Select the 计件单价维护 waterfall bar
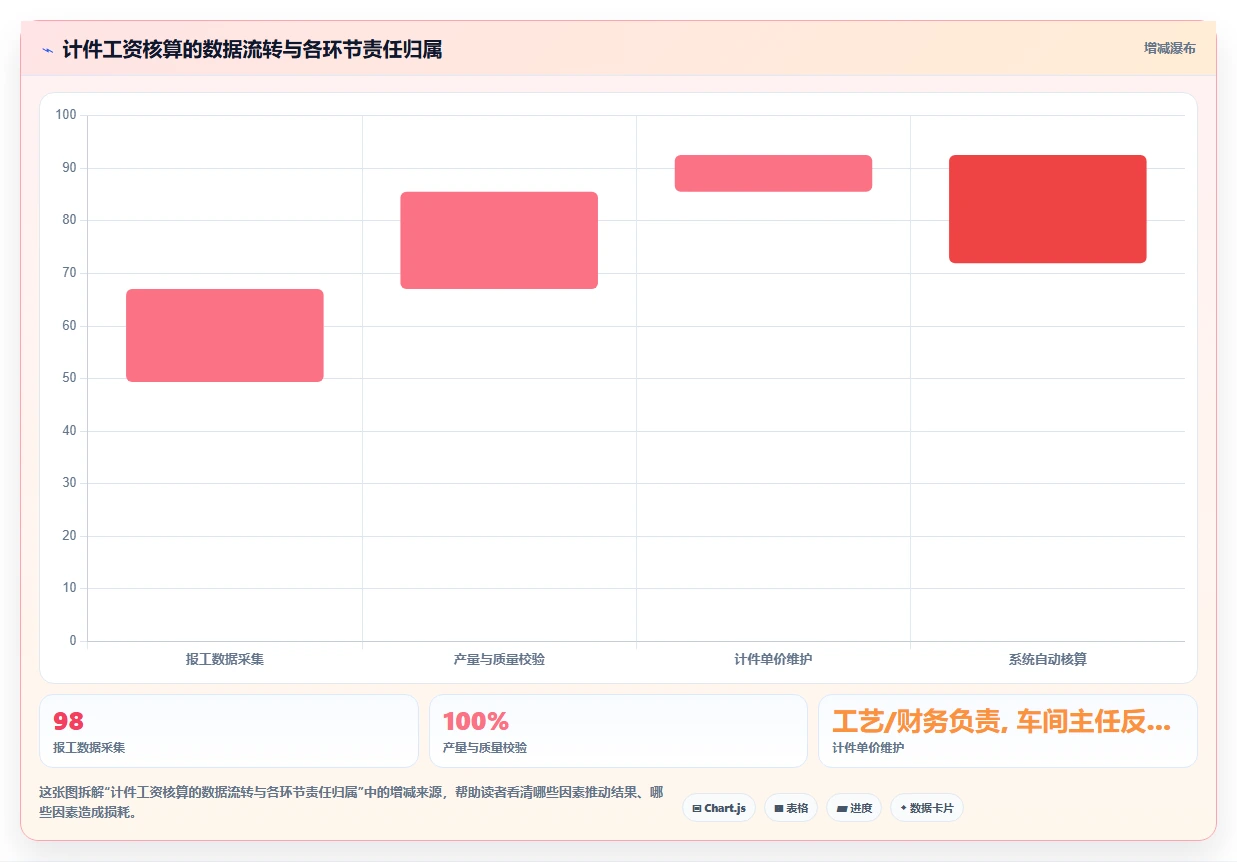 point(773,173)
